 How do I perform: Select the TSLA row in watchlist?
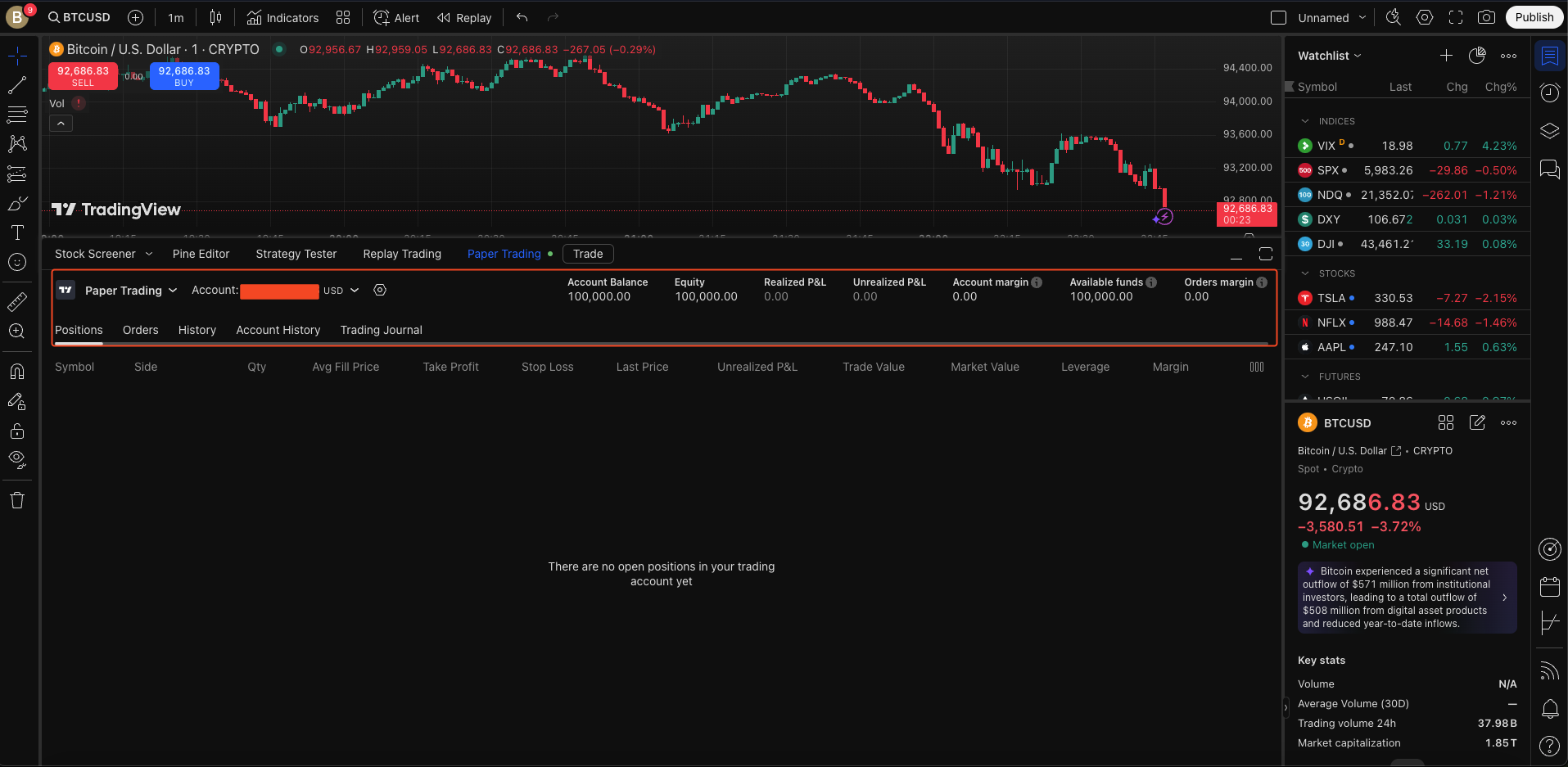pyautogui.click(x=1407, y=298)
